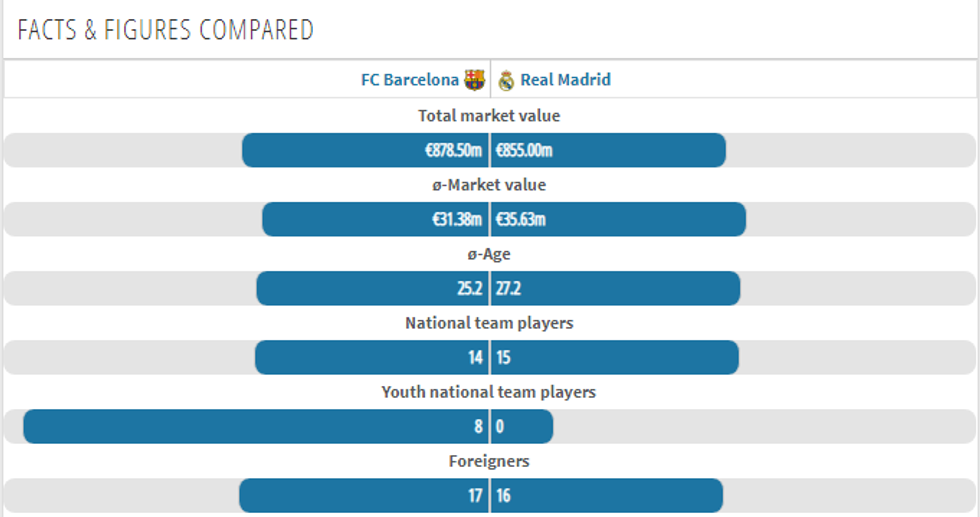Click Barcelona's 17 foreigners bar
This screenshot has height=517, width=980.
(x=363, y=495)
